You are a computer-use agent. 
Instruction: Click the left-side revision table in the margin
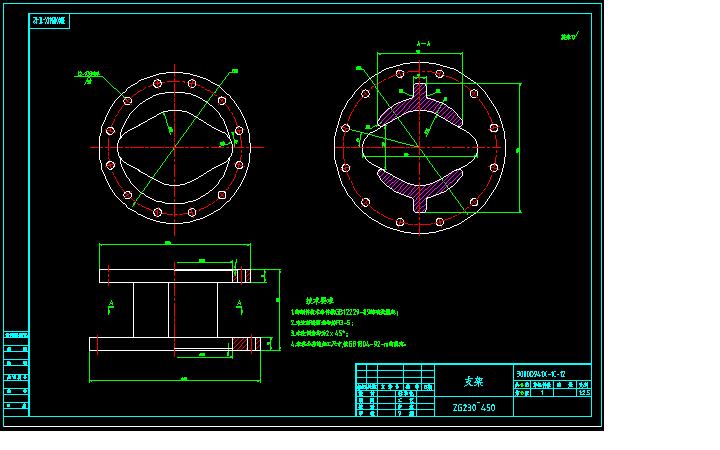point(15,370)
